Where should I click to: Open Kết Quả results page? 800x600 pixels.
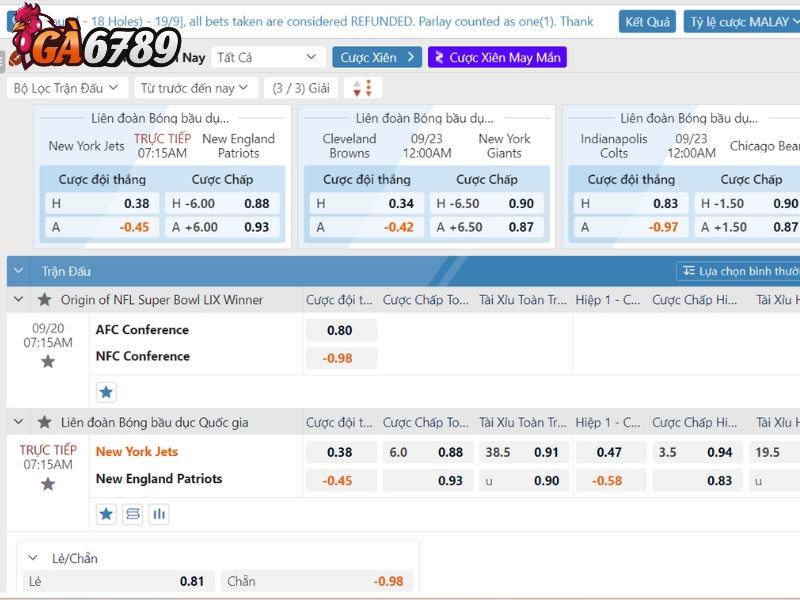click(647, 22)
